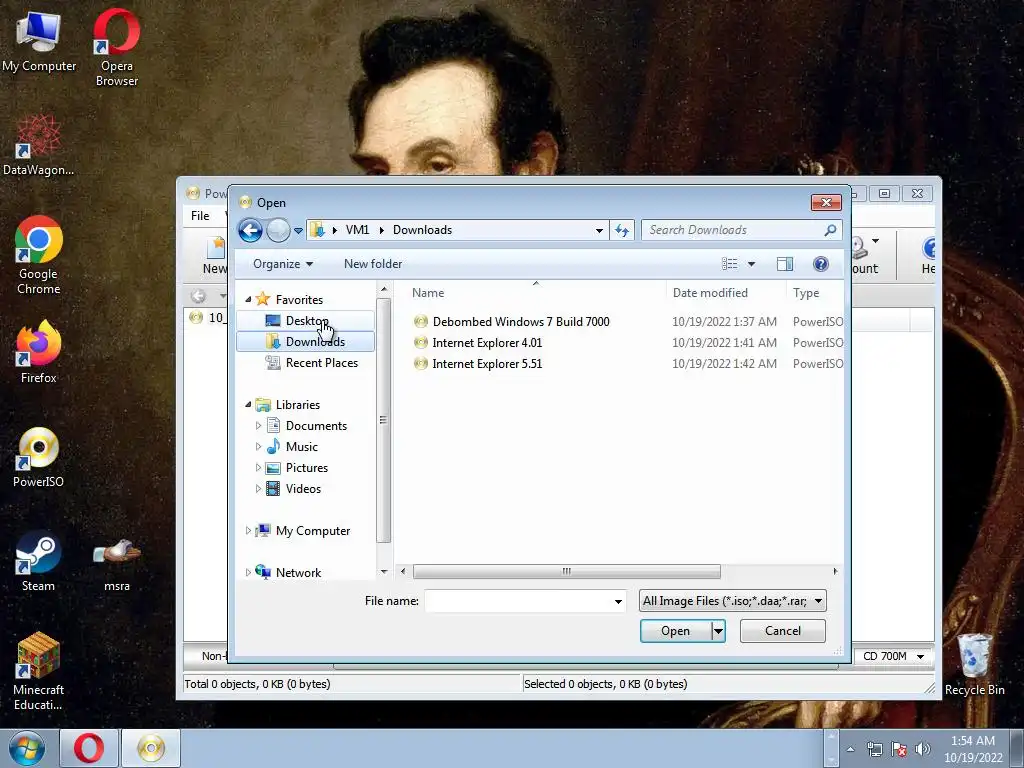Launch Google Chrome desktop shortcut
This screenshot has width=1024, height=768.
click(39, 255)
